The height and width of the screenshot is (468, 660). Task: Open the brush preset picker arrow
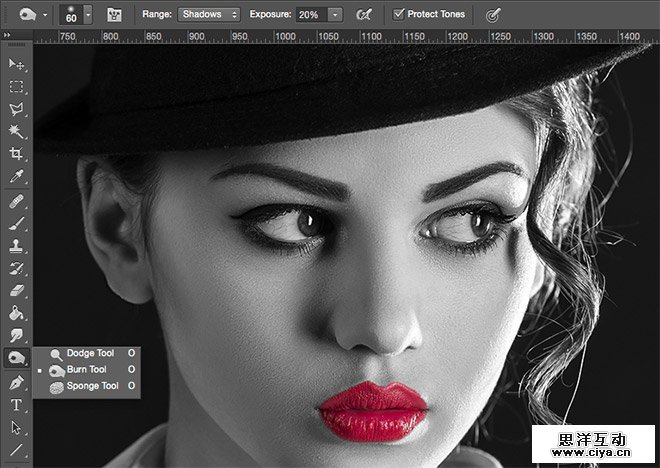pos(88,15)
